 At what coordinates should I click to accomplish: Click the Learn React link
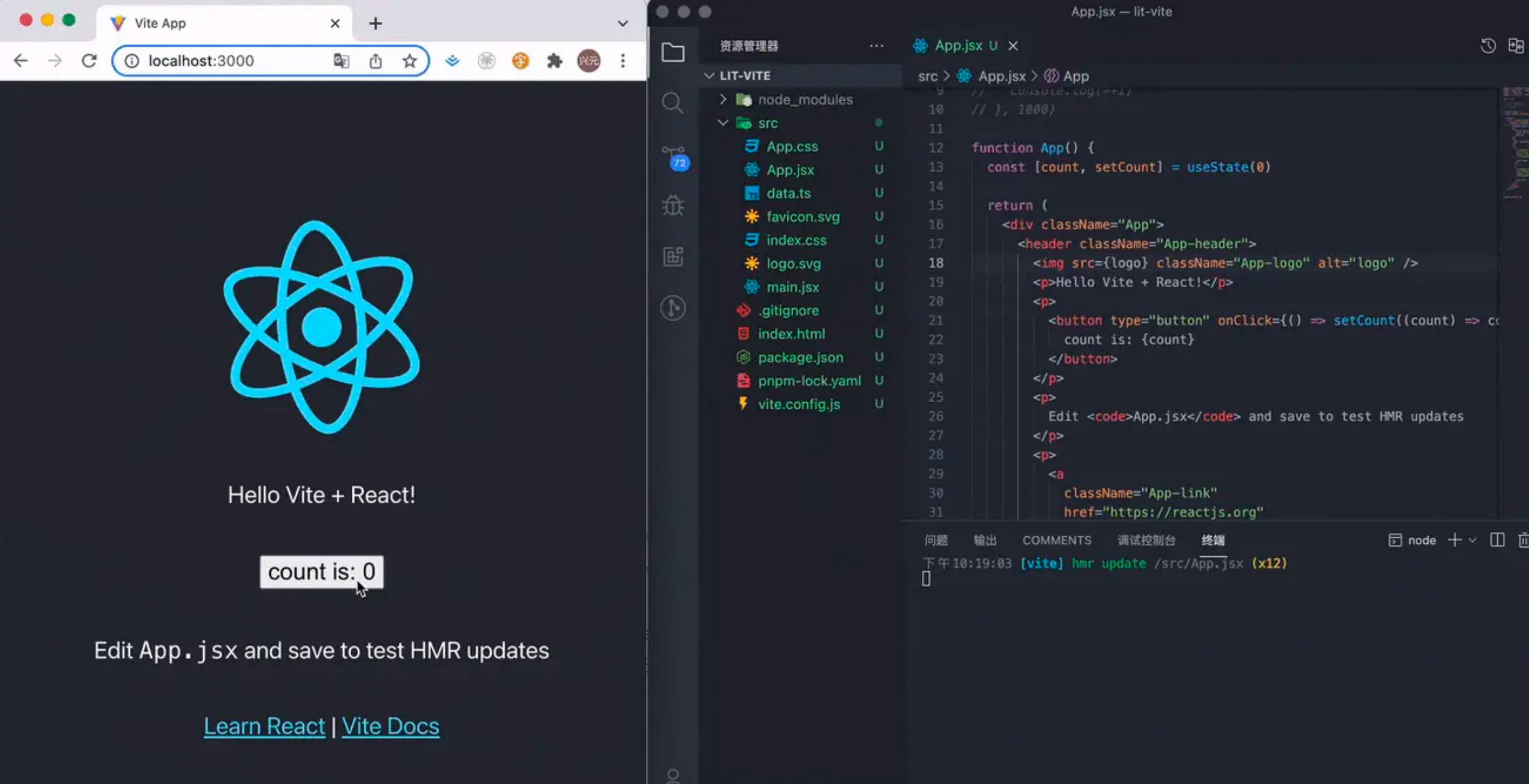click(264, 725)
